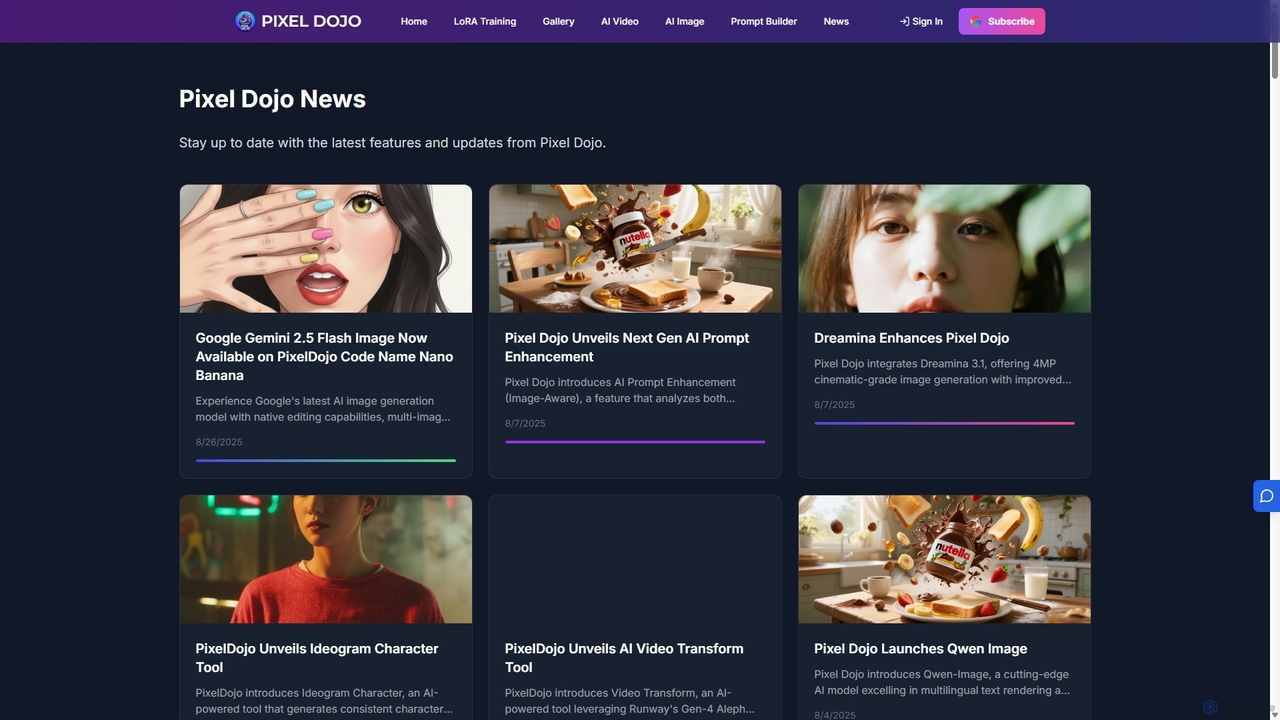Click the Nutella knife breakfast thumbnail in top row
Image resolution: width=1280 pixels, height=720 pixels.
tap(635, 248)
